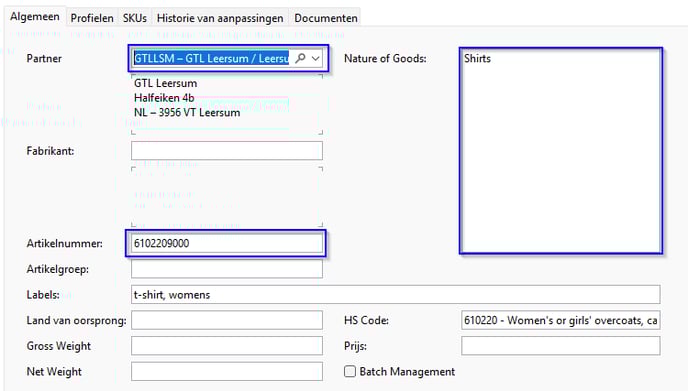Open the Documenten tab
The image size is (688, 391).
click(x=326, y=18)
